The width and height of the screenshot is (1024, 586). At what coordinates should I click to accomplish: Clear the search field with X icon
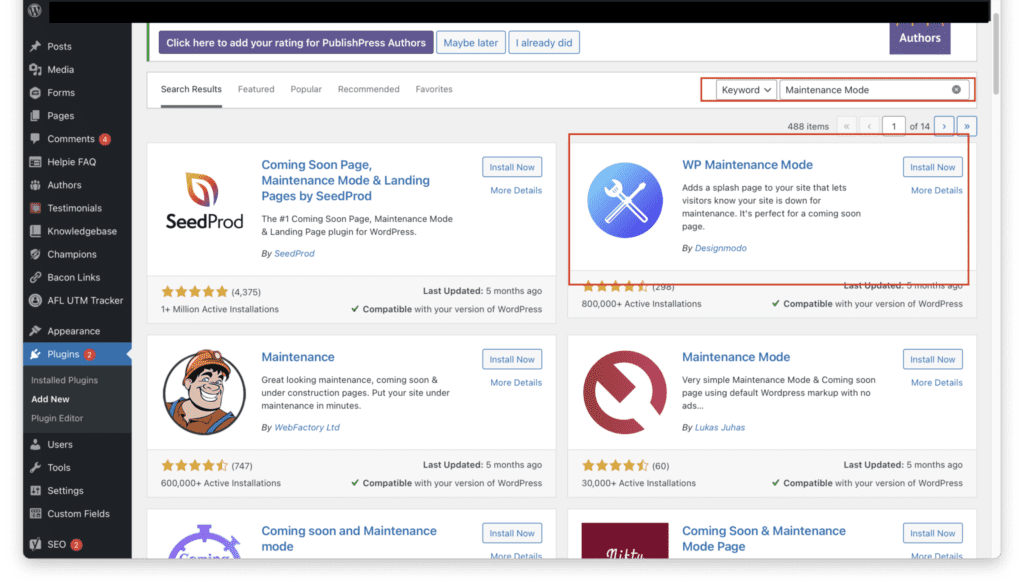[956, 90]
